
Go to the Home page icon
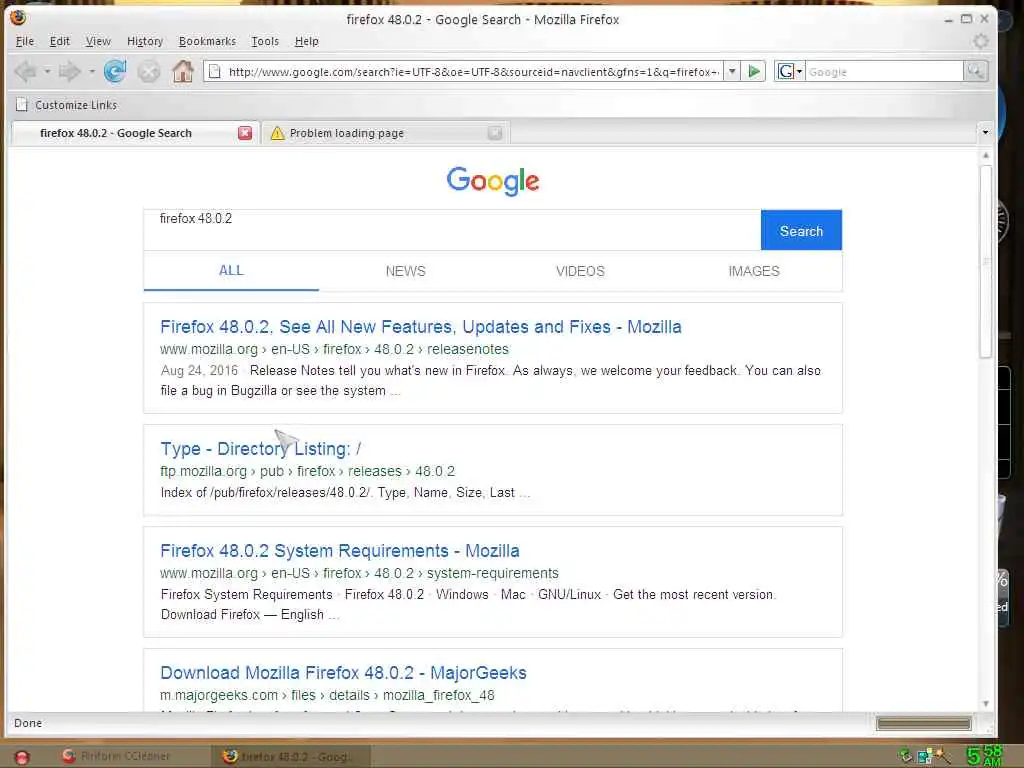(x=183, y=71)
